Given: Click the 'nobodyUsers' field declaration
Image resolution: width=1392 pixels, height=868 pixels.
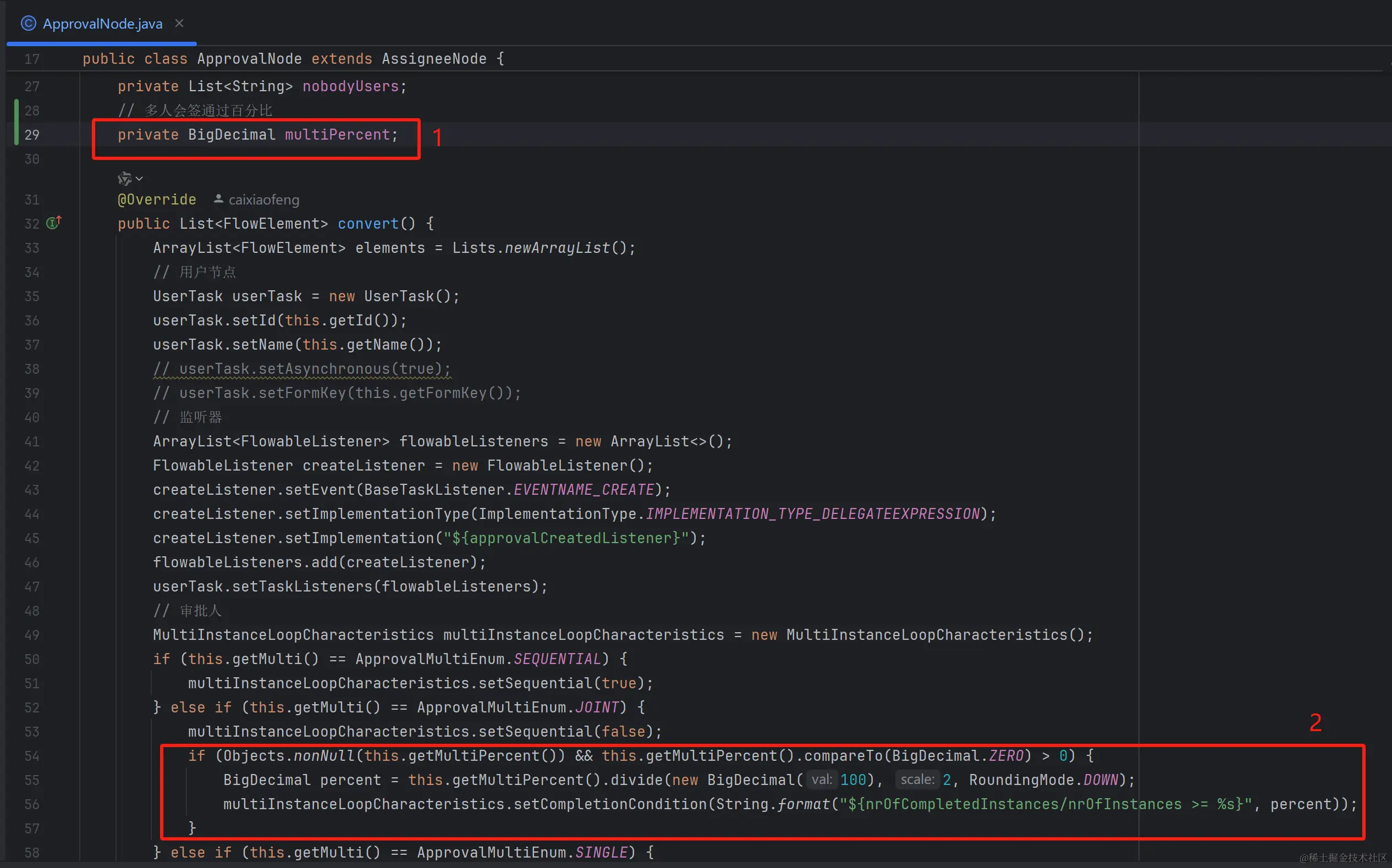Looking at the screenshot, I should point(350,87).
